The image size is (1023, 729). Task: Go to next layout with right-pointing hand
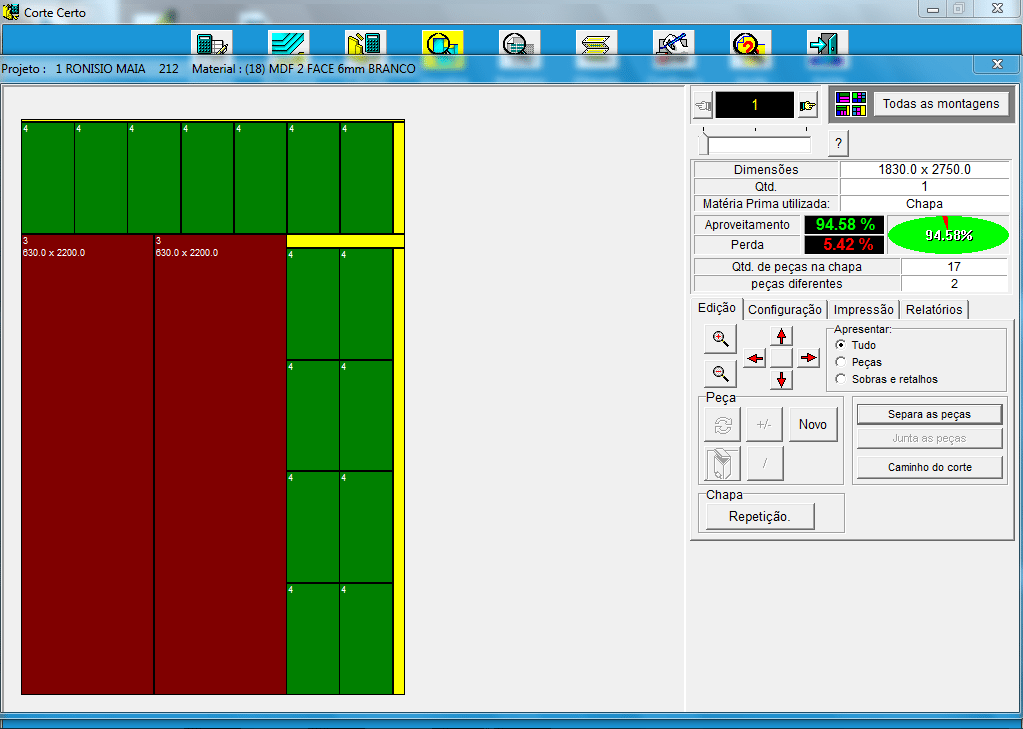807,105
